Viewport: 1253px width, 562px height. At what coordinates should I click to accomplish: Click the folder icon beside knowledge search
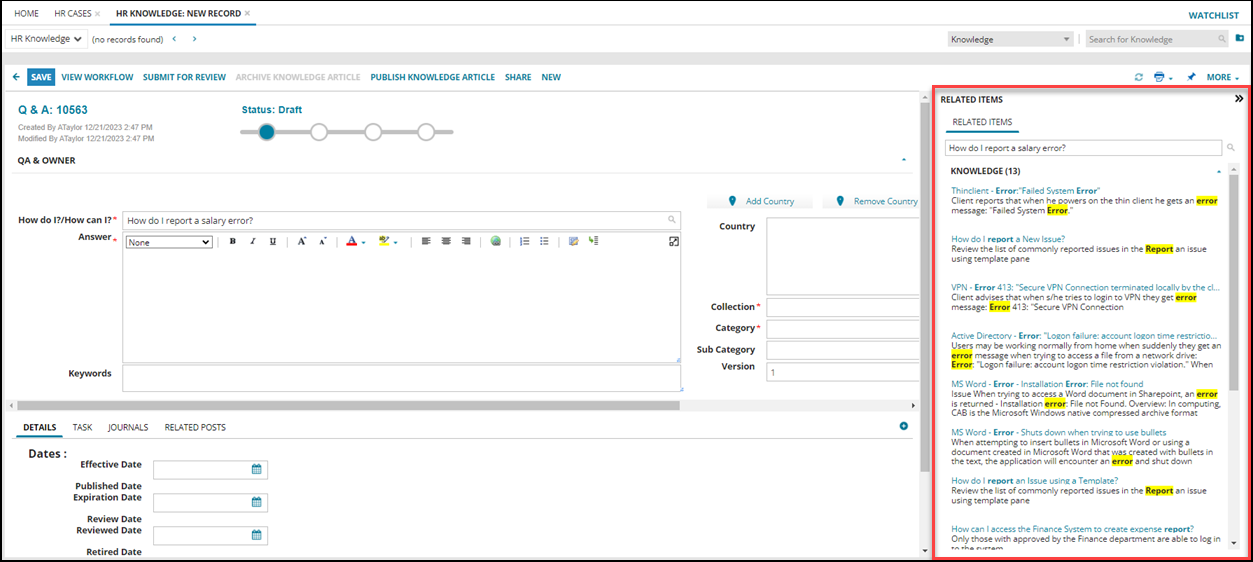click(1240, 39)
